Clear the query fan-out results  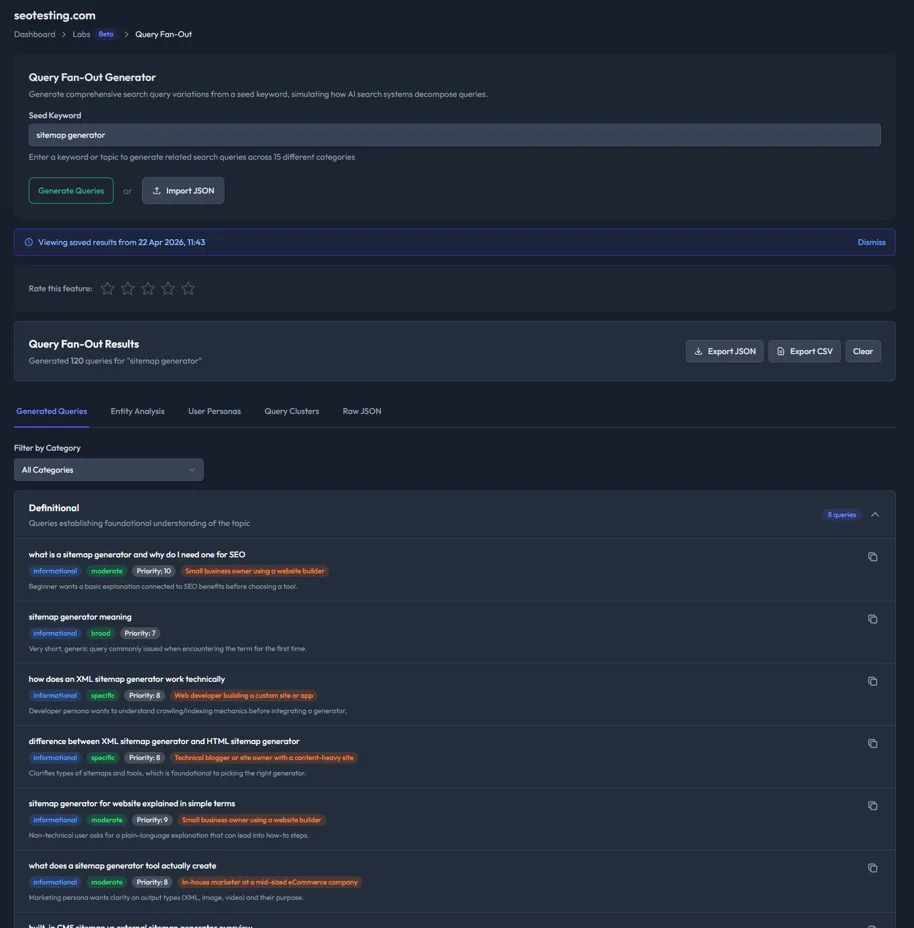(862, 351)
